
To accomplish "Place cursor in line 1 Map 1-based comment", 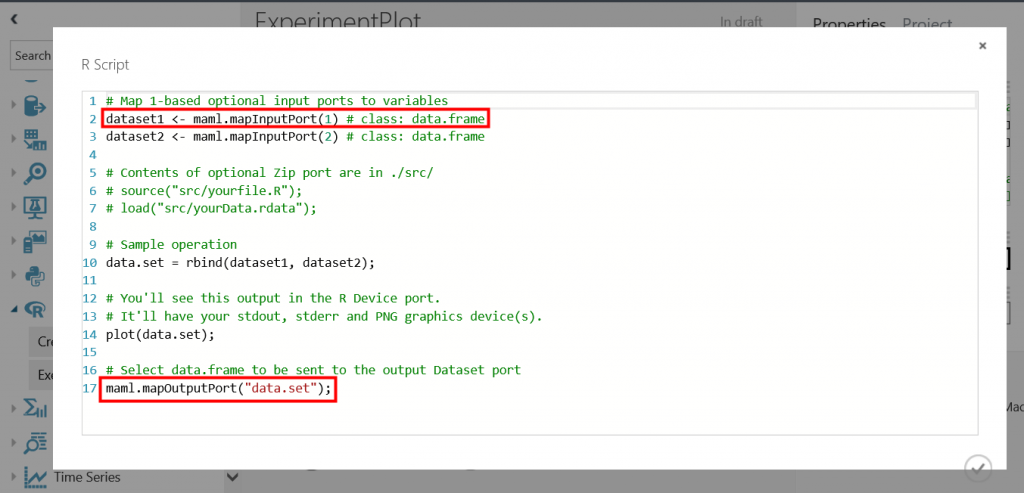I will point(277,101).
